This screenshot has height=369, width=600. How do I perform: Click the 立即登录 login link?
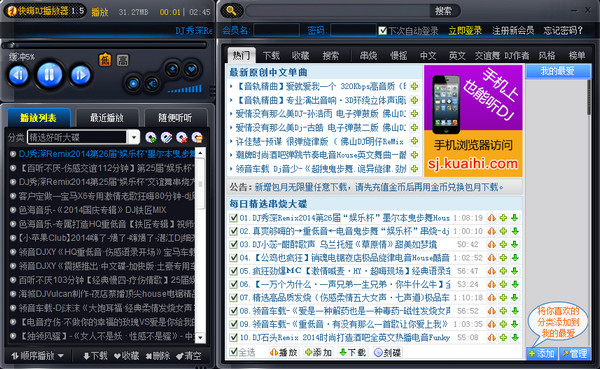[465, 31]
